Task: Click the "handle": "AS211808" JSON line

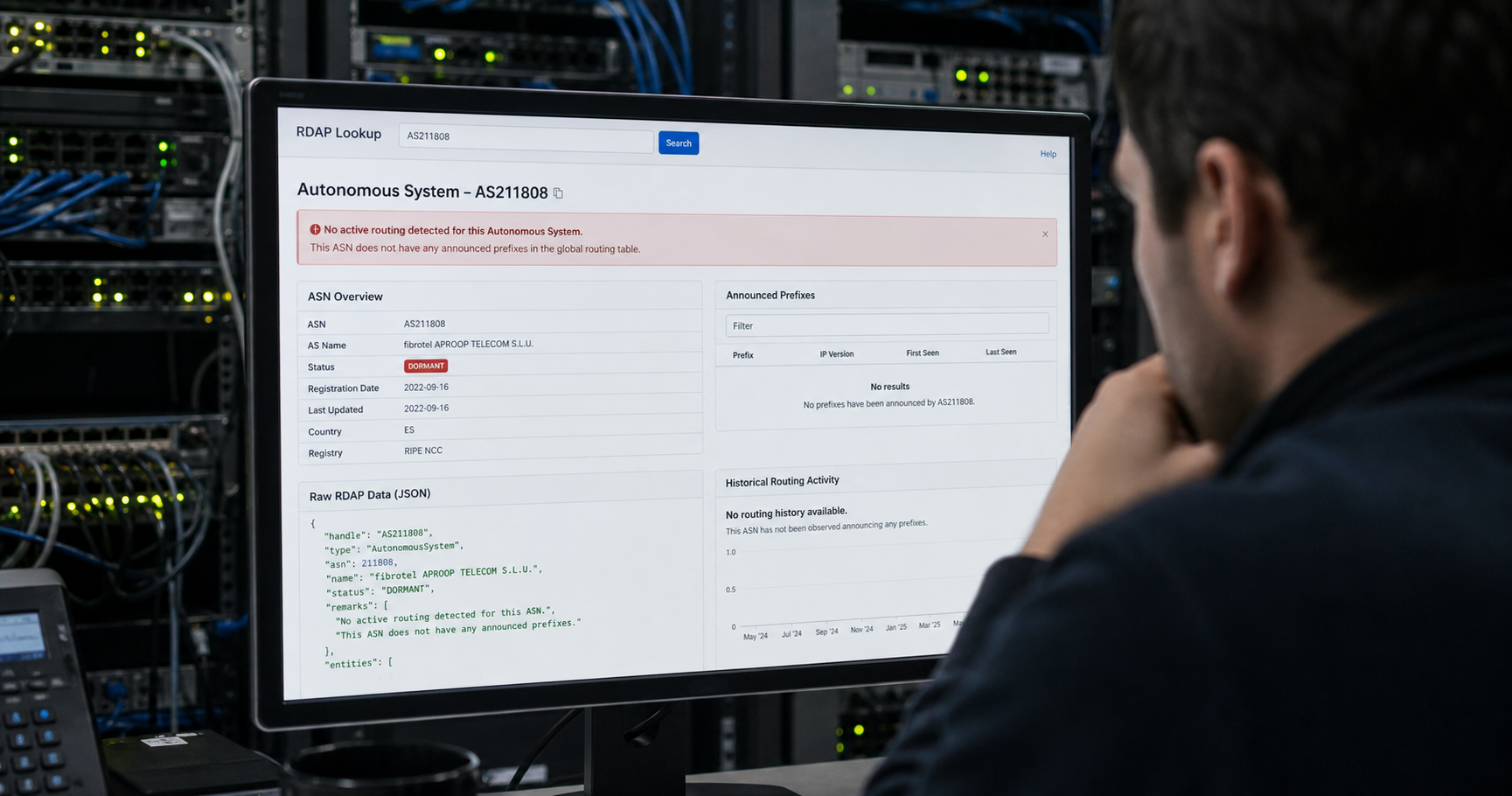Action: tap(379, 534)
